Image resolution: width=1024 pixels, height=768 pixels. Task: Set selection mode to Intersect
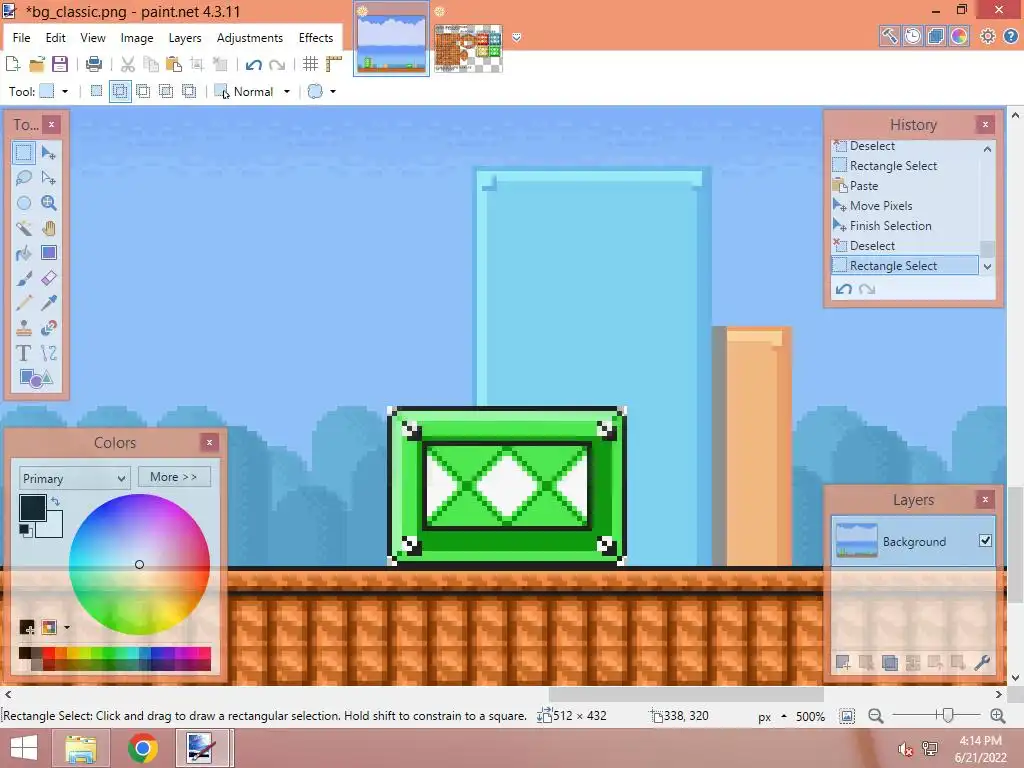166,91
